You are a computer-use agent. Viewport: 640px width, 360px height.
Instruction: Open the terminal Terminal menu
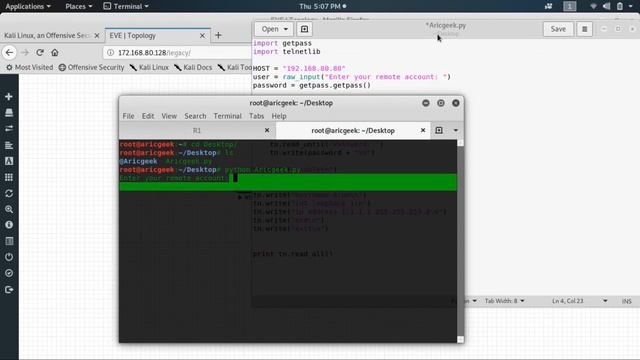[227, 116]
